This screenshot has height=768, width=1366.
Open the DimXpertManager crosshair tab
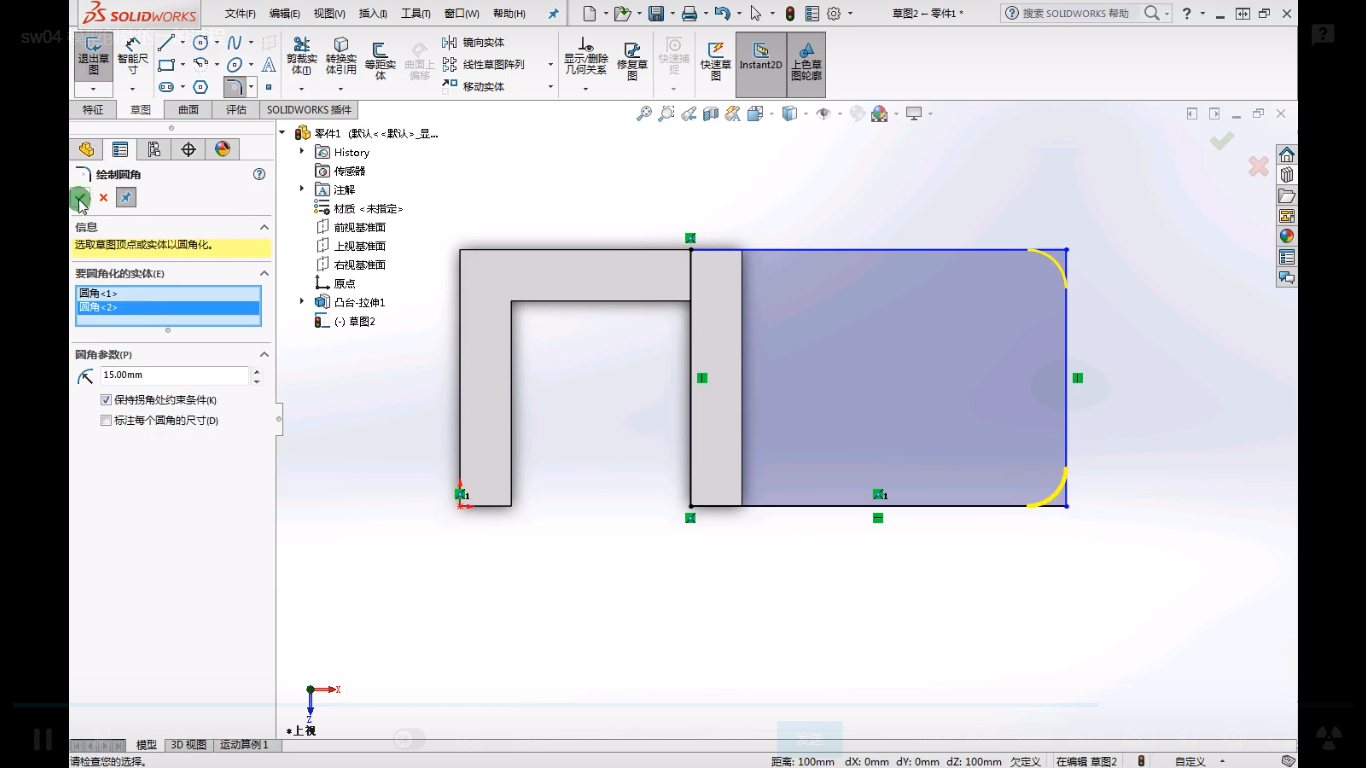coord(188,149)
